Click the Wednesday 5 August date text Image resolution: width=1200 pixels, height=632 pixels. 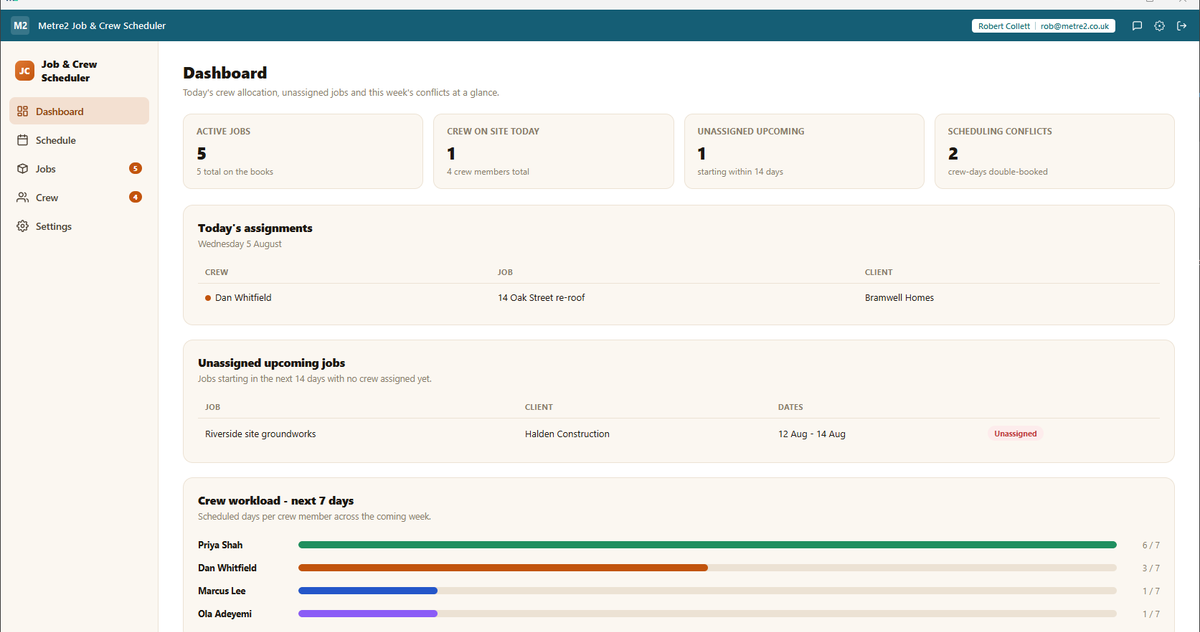[240, 244]
